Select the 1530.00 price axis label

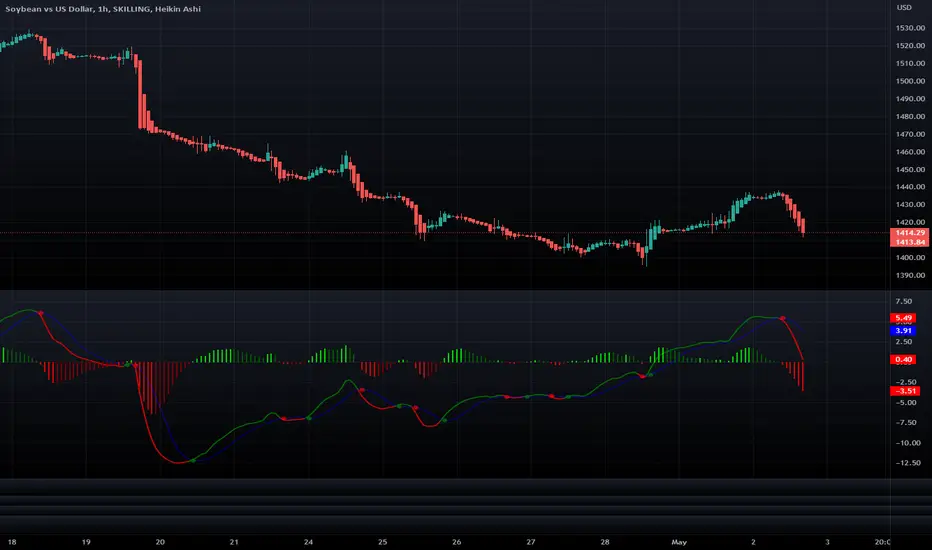[x=910, y=28]
